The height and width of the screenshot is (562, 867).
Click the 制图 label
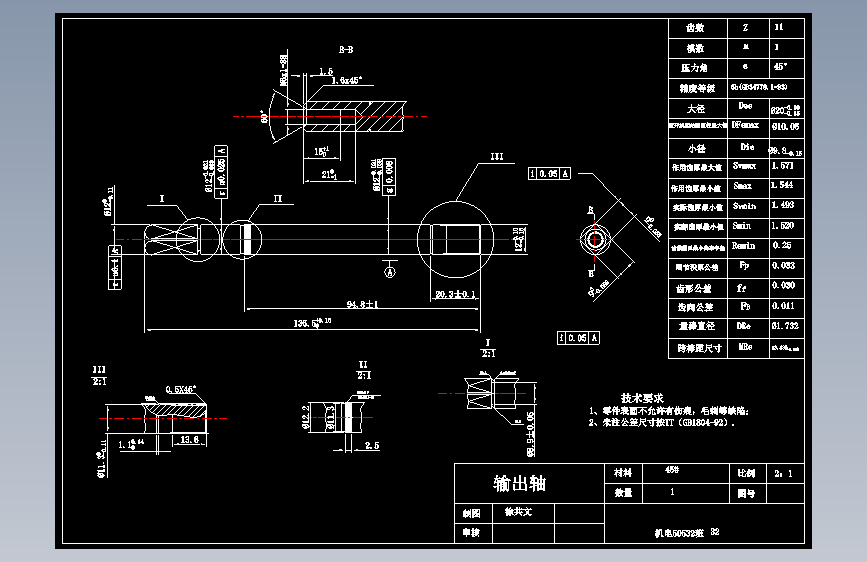click(472, 513)
